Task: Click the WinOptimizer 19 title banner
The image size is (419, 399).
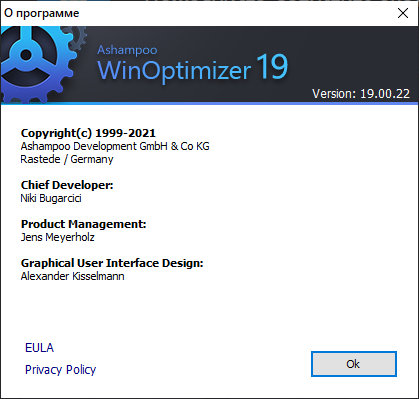Action: pyautogui.click(x=193, y=69)
